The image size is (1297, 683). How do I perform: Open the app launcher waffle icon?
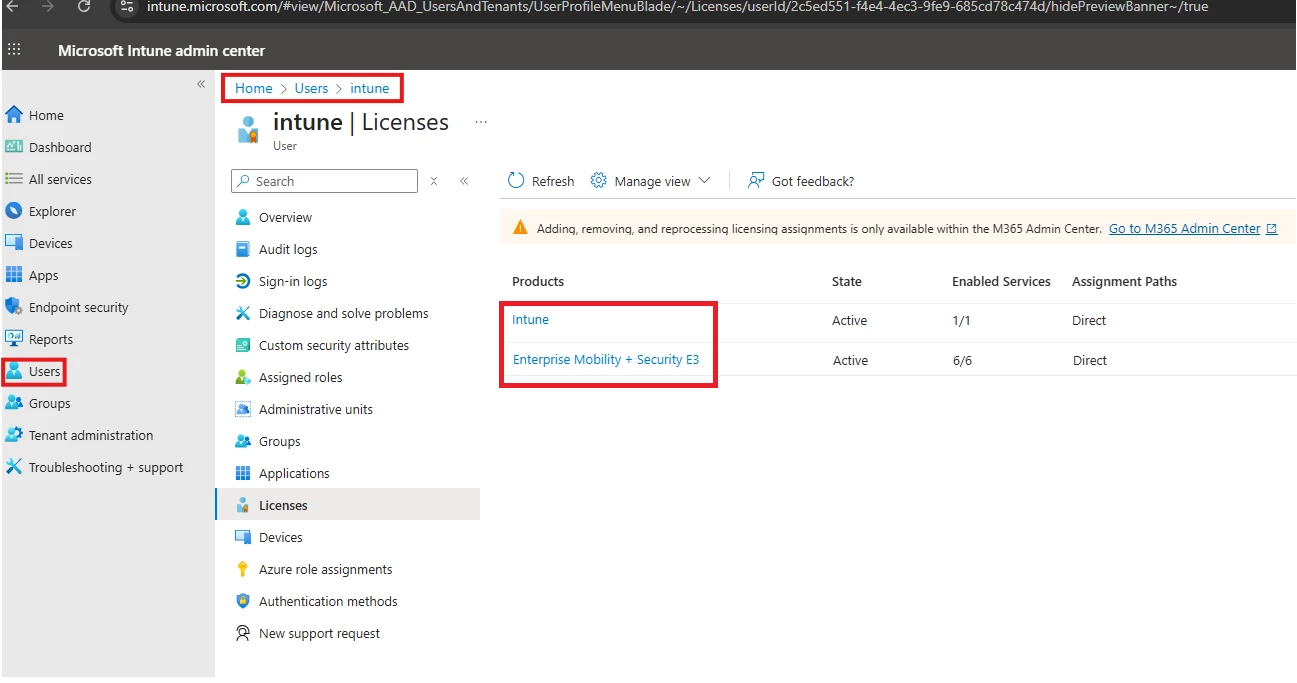point(14,49)
